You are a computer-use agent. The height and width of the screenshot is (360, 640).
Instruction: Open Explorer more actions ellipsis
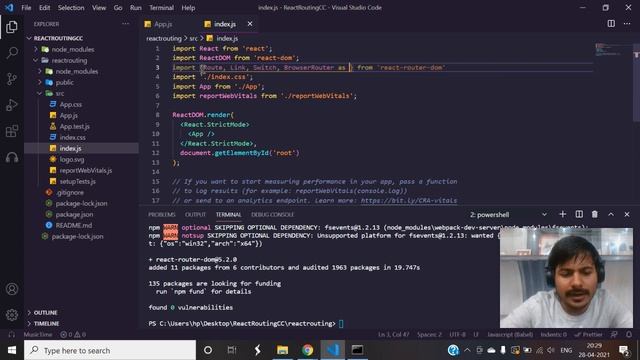click(x=125, y=24)
